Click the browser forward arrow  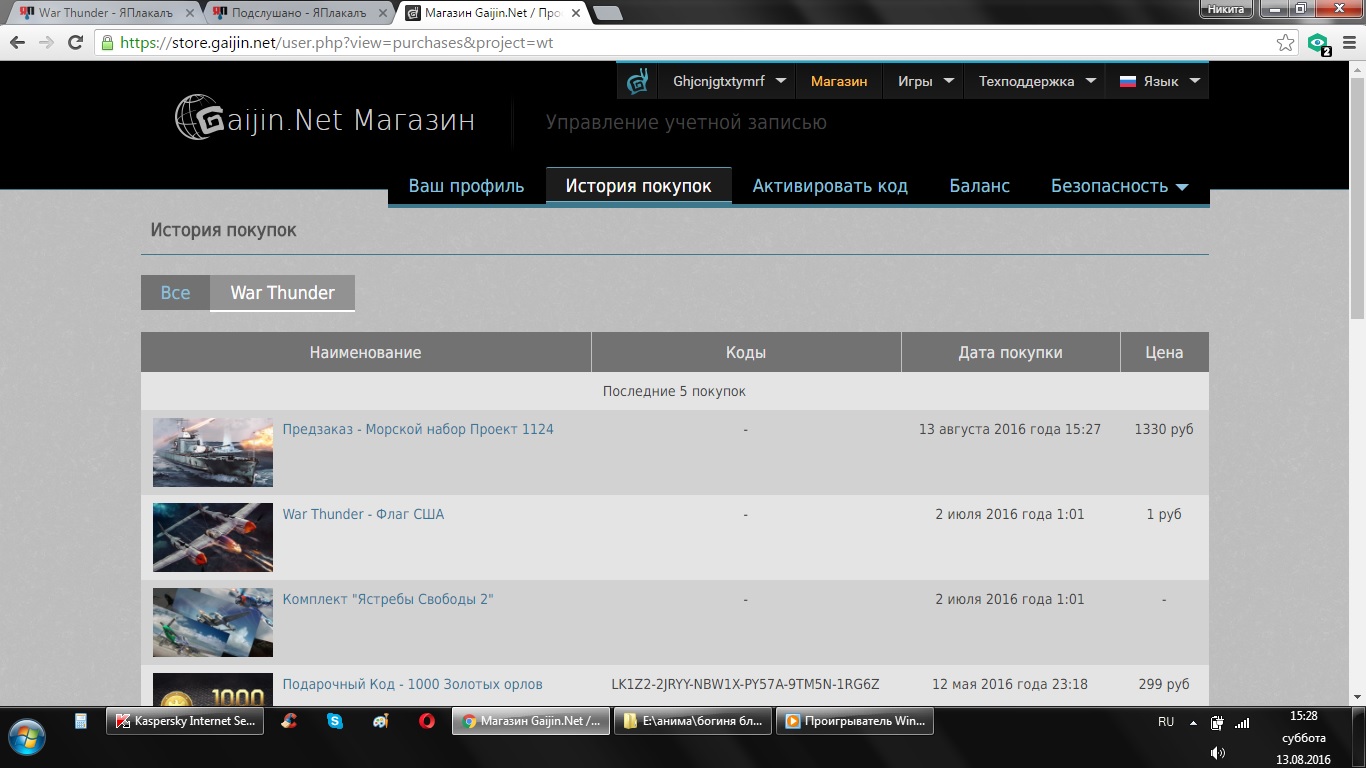coord(46,43)
